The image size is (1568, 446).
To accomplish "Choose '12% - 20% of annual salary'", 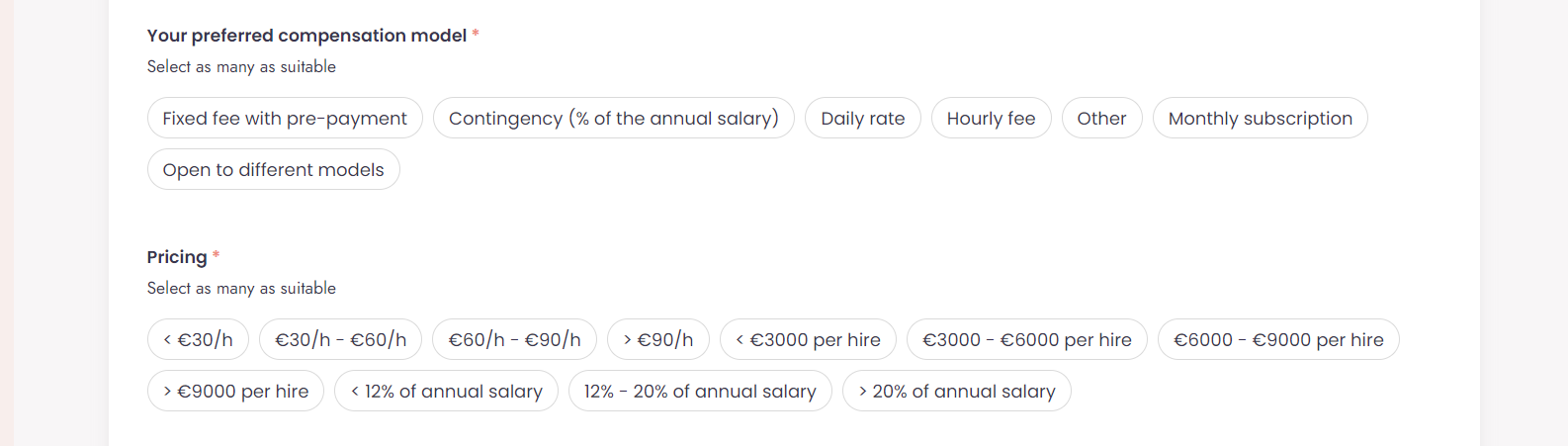I will (700, 392).
